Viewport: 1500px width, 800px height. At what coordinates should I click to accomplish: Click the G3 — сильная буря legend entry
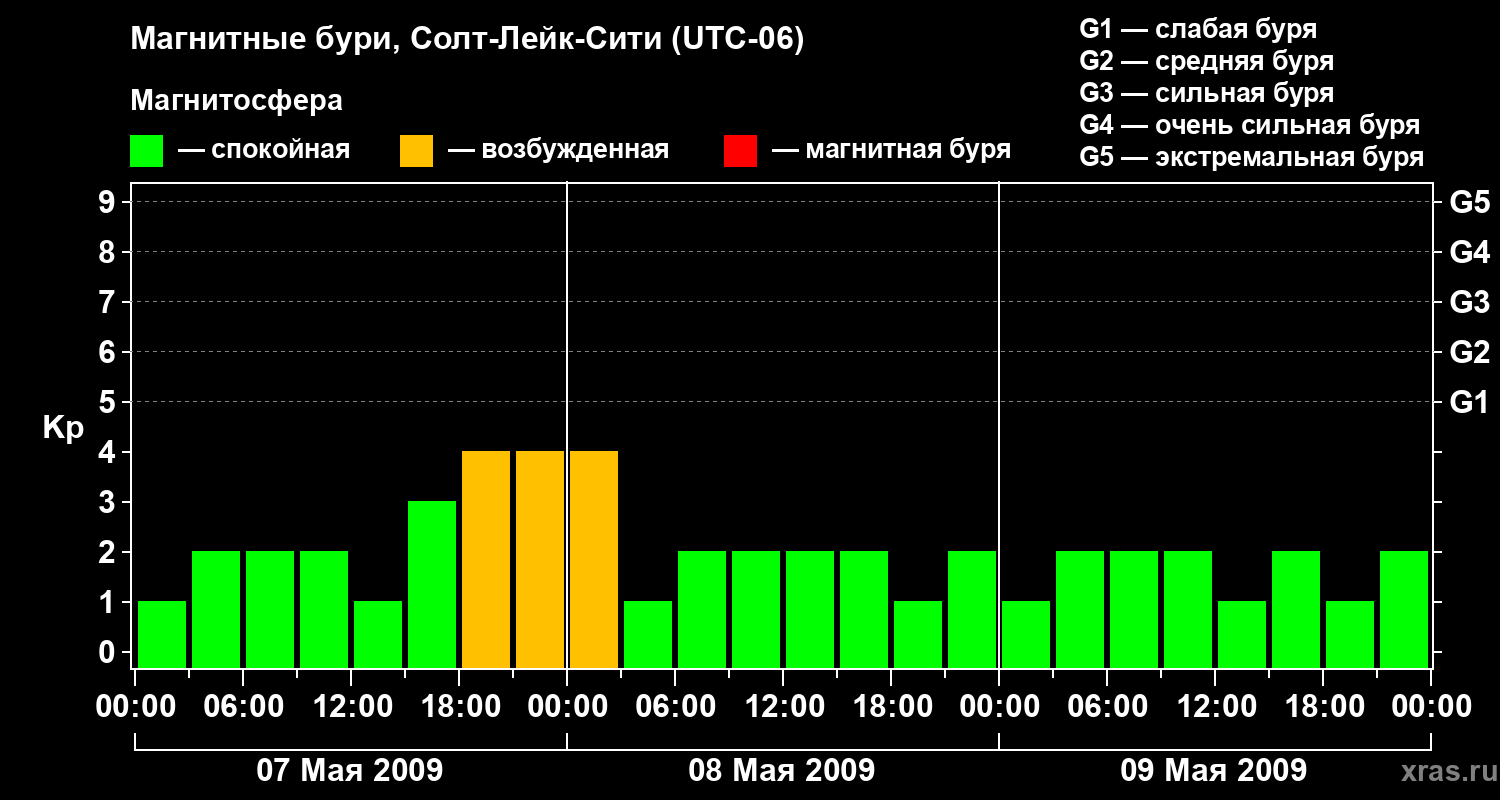[x=1207, y=93]
